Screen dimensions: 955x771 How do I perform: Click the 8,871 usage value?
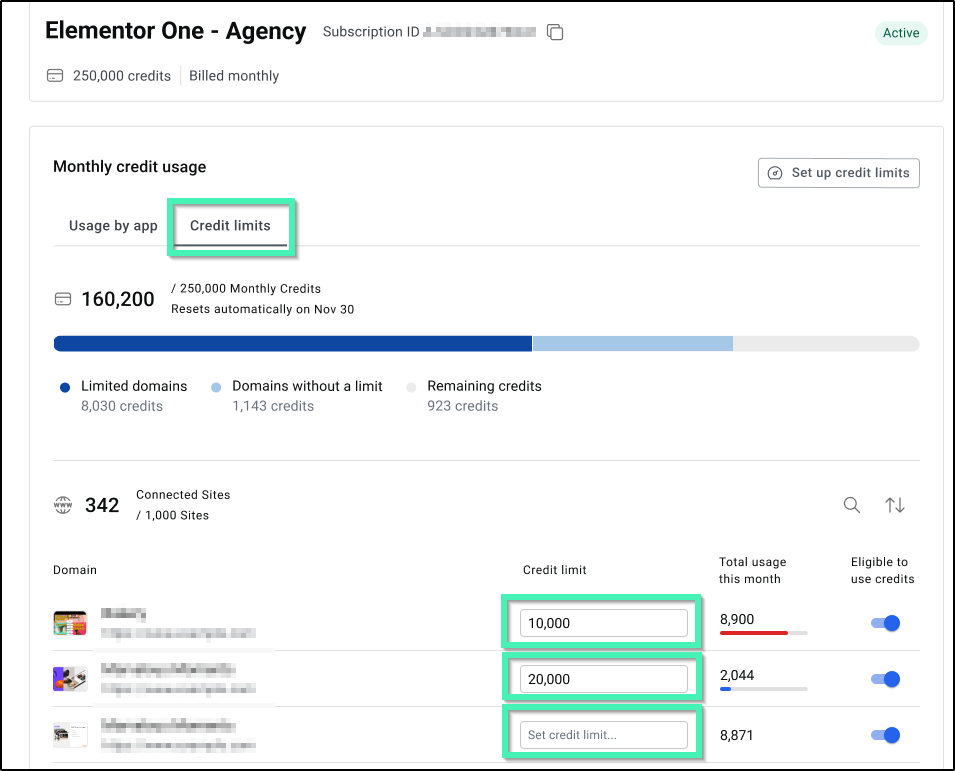click(737, 735)
